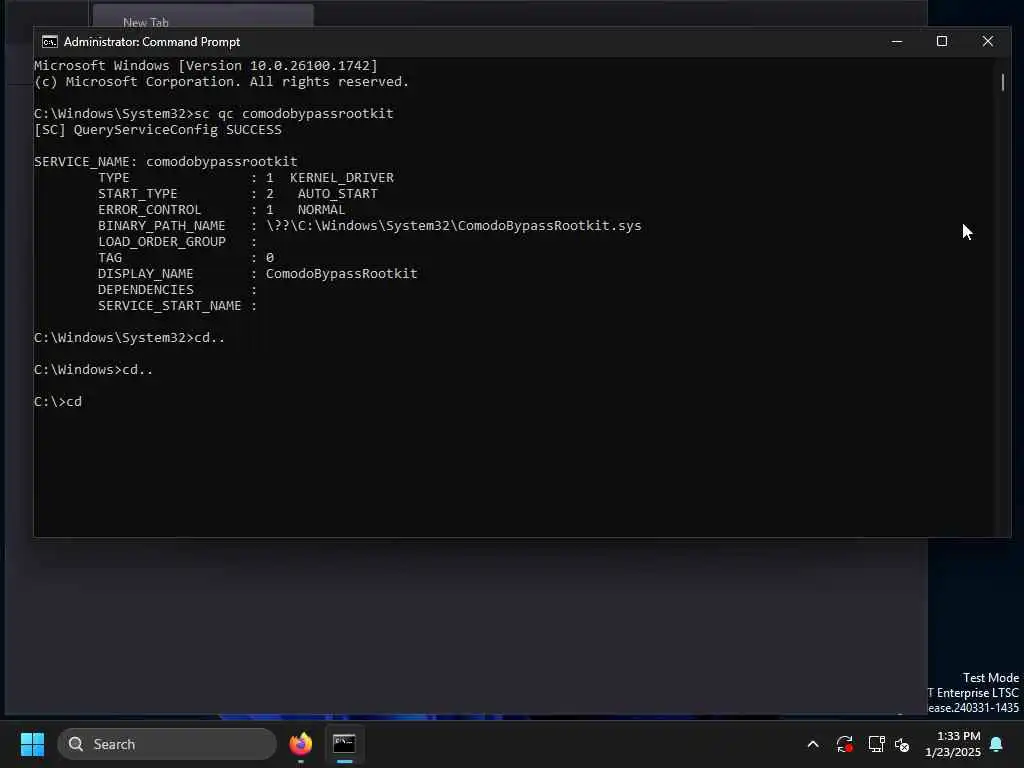Click the 'DEPENDENCIES' label
The height and width of the screenshot is (768, 1024).
pyautogui.click(x=146, y=289)
